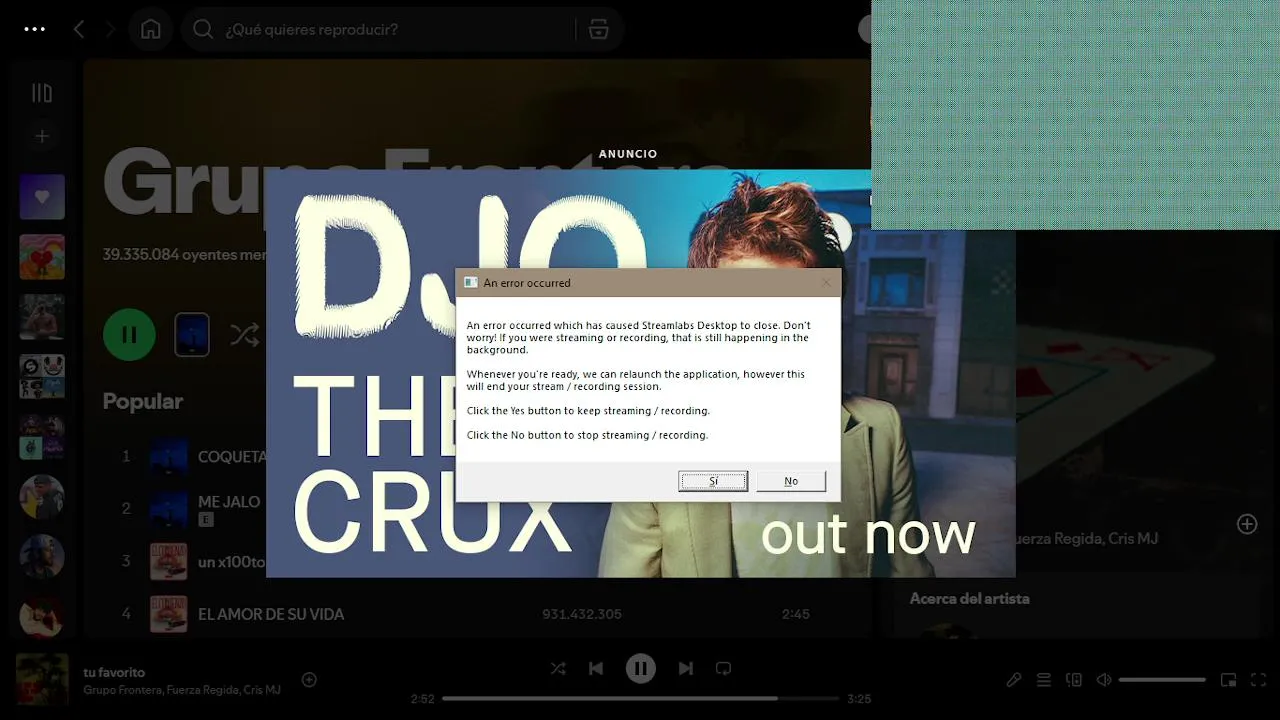Open Grupo Frontera artist link in player bar

coord(122,690)
